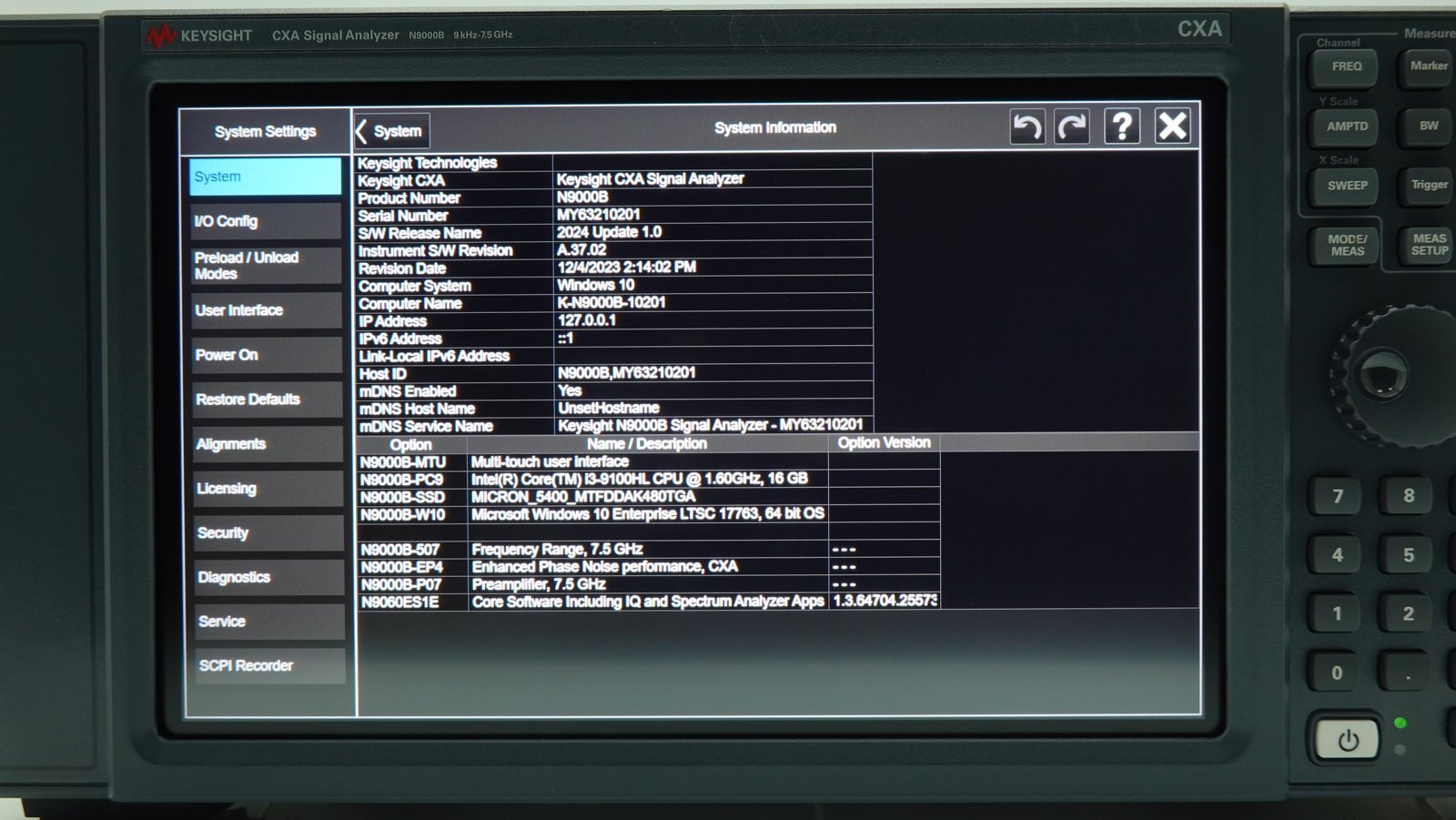
Task: Open the Security tab
Action: pyautogui.click(x=269, y=533)
